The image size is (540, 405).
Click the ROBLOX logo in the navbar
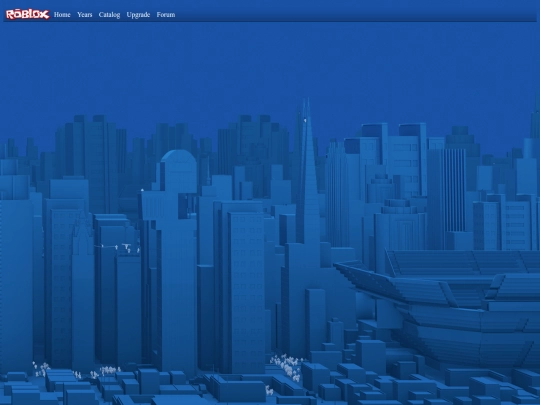tap(28, 14)
